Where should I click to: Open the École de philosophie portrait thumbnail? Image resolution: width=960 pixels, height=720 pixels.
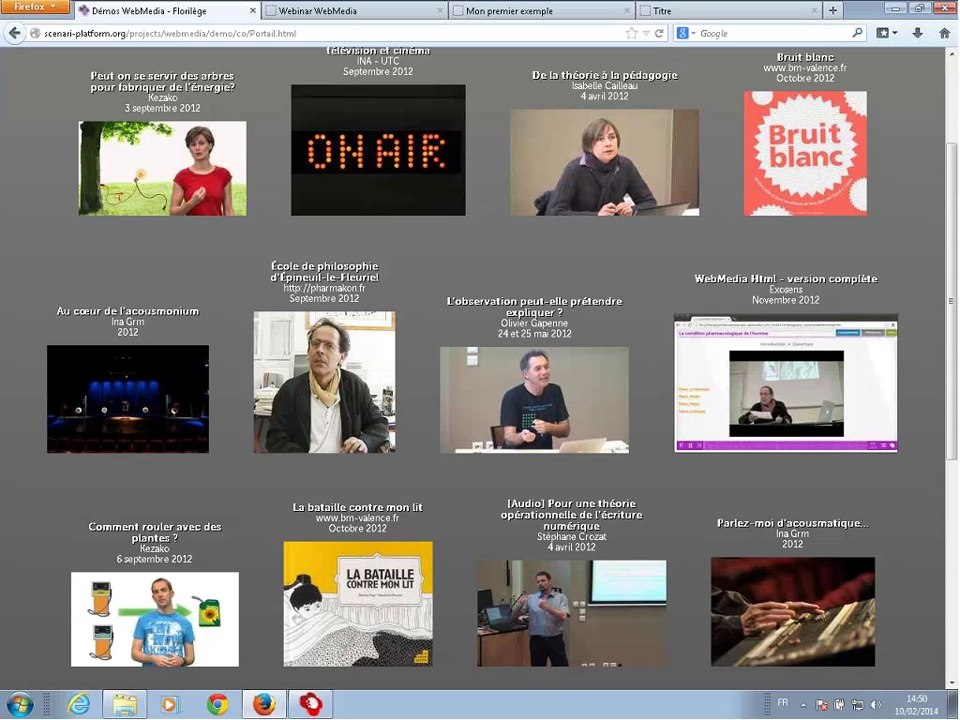click(x=324, y=382)
